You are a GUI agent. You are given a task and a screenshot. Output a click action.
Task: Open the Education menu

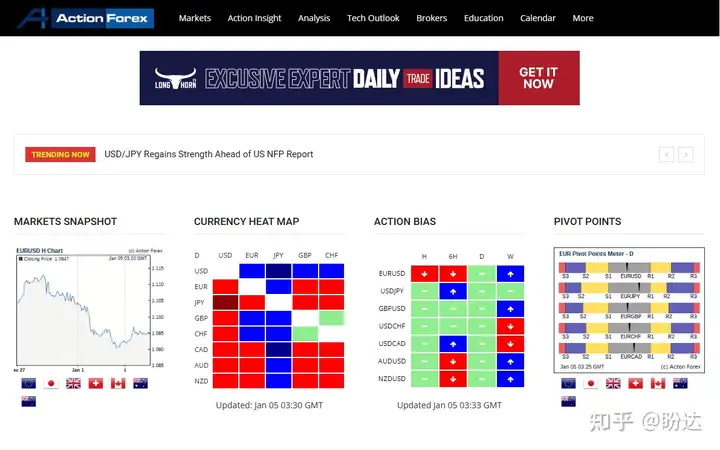pos(484,18)
